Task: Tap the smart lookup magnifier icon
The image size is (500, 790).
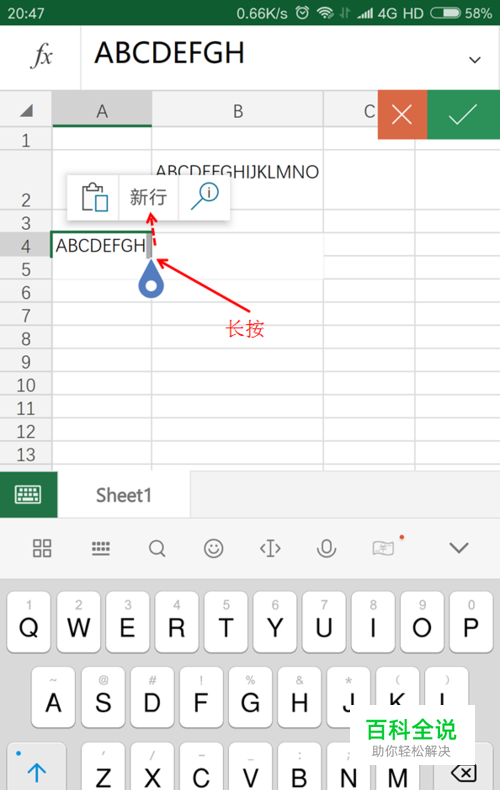Action: [x=205, y=196]
